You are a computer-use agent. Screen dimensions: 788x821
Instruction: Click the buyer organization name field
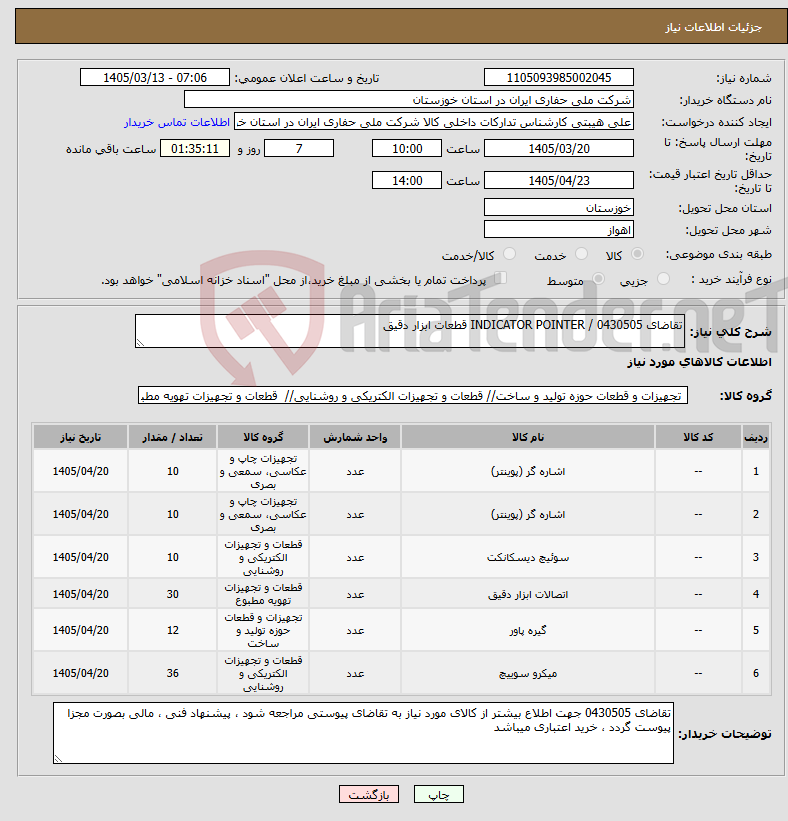coord(409,99)
